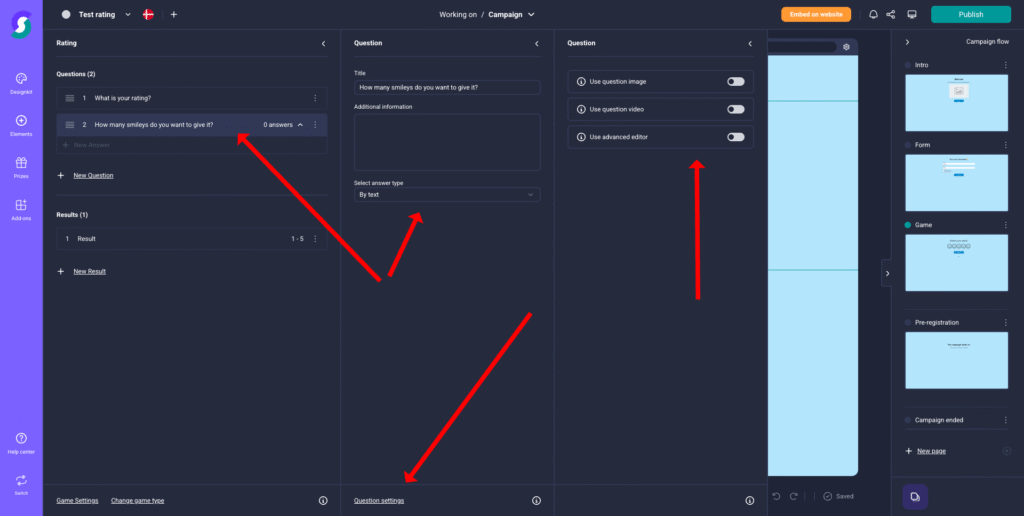Viewport: 1024px width, 516px height.
Task: Click the Danish flag language icon
Action: [x=148, y=14]
